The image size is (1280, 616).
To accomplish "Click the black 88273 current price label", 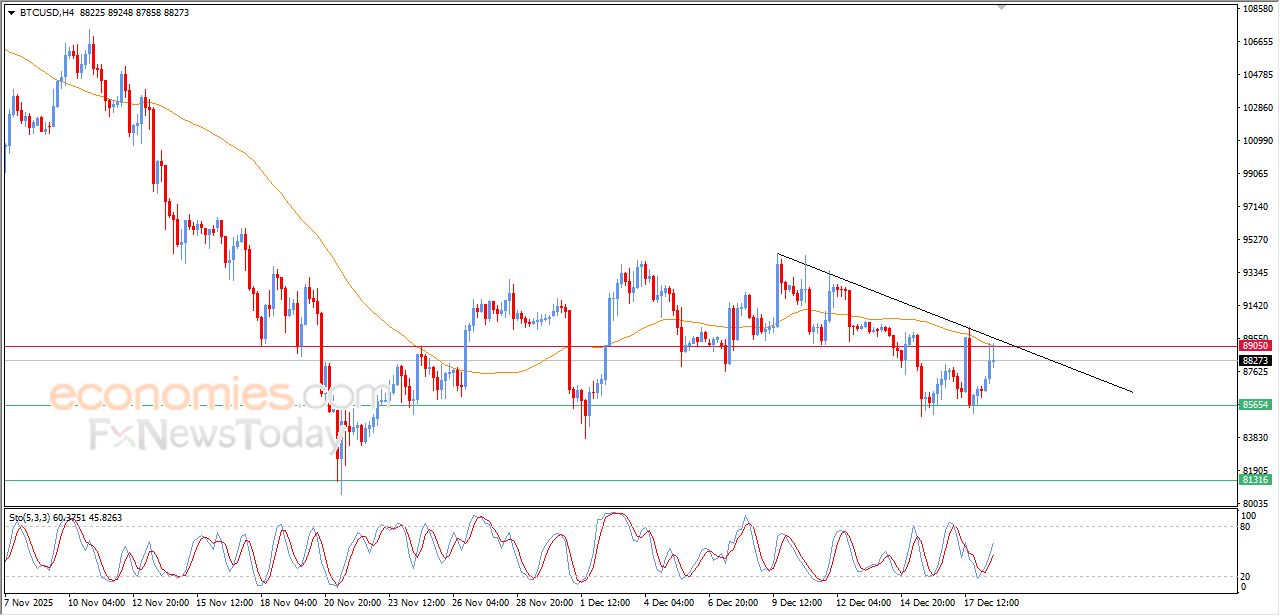I will [1255, 360].
